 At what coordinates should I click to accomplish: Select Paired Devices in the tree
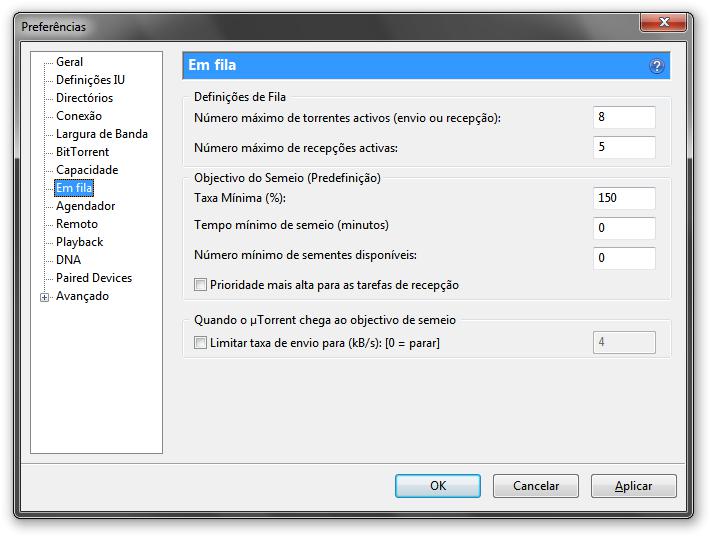tap(94, 278)
